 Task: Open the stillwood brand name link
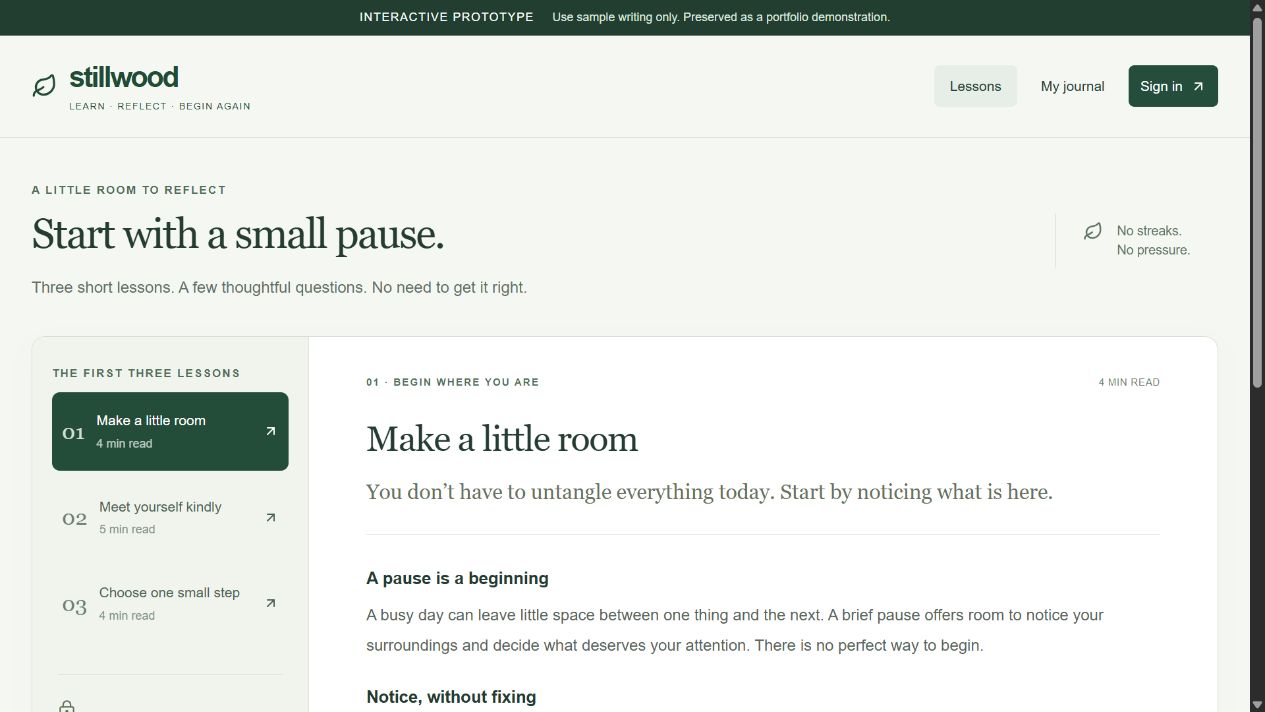click(x=124, y=77)
